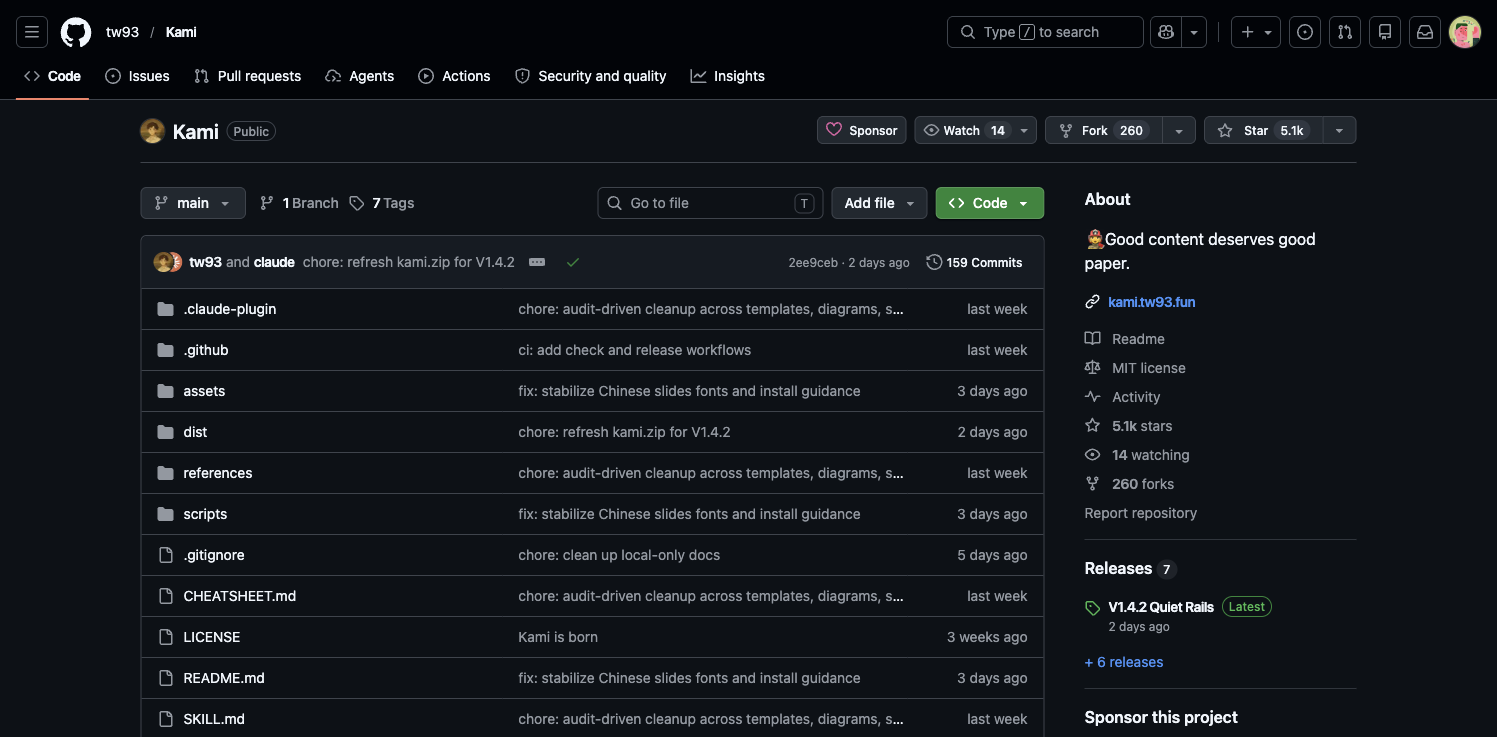Screen dimensions: 1497x737
Task: Click the green commit status checkmark
Action: point(573,262)
